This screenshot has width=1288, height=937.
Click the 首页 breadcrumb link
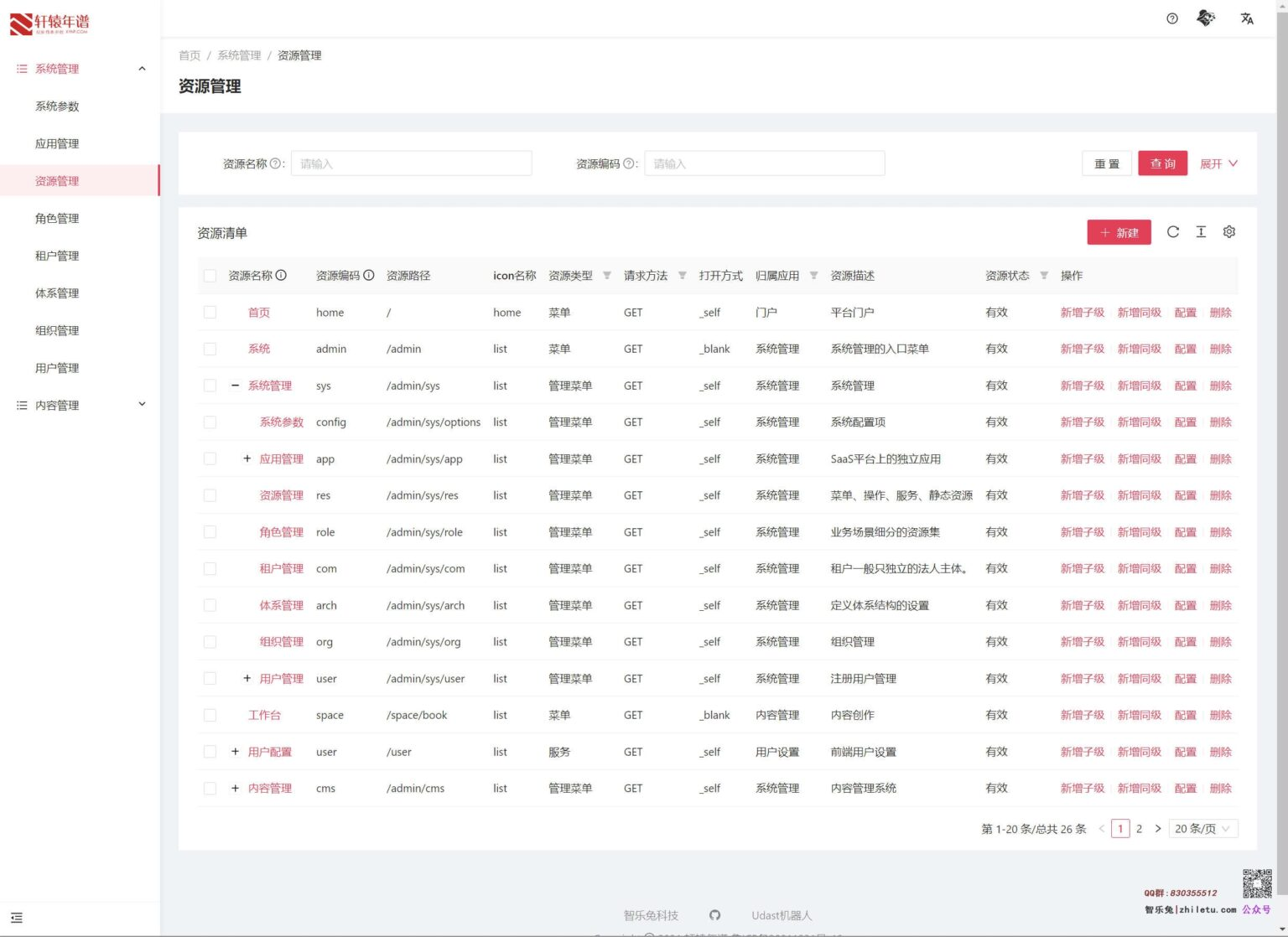(x=190, y=55)
